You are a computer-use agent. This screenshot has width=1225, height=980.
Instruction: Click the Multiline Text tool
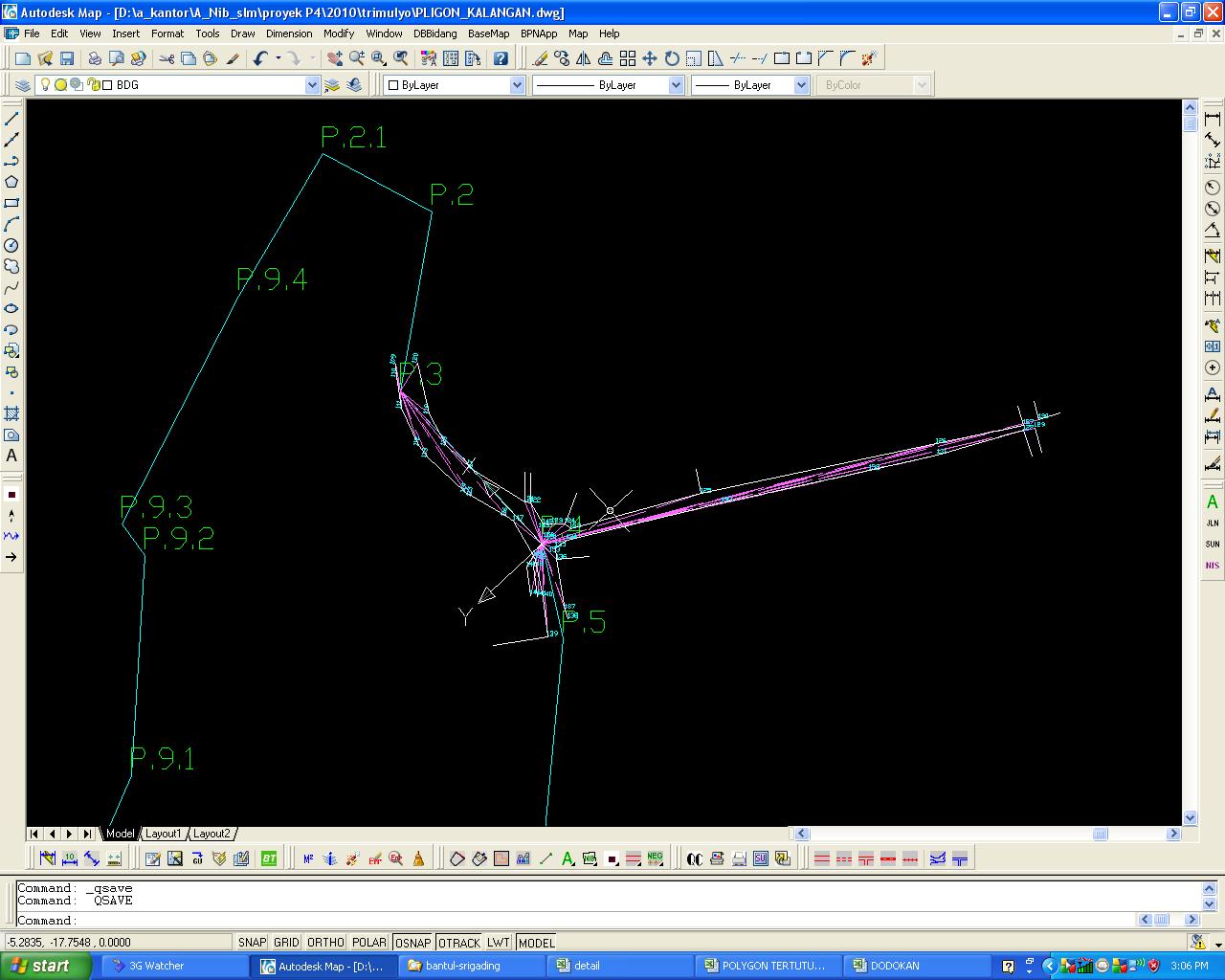[11, 457]
